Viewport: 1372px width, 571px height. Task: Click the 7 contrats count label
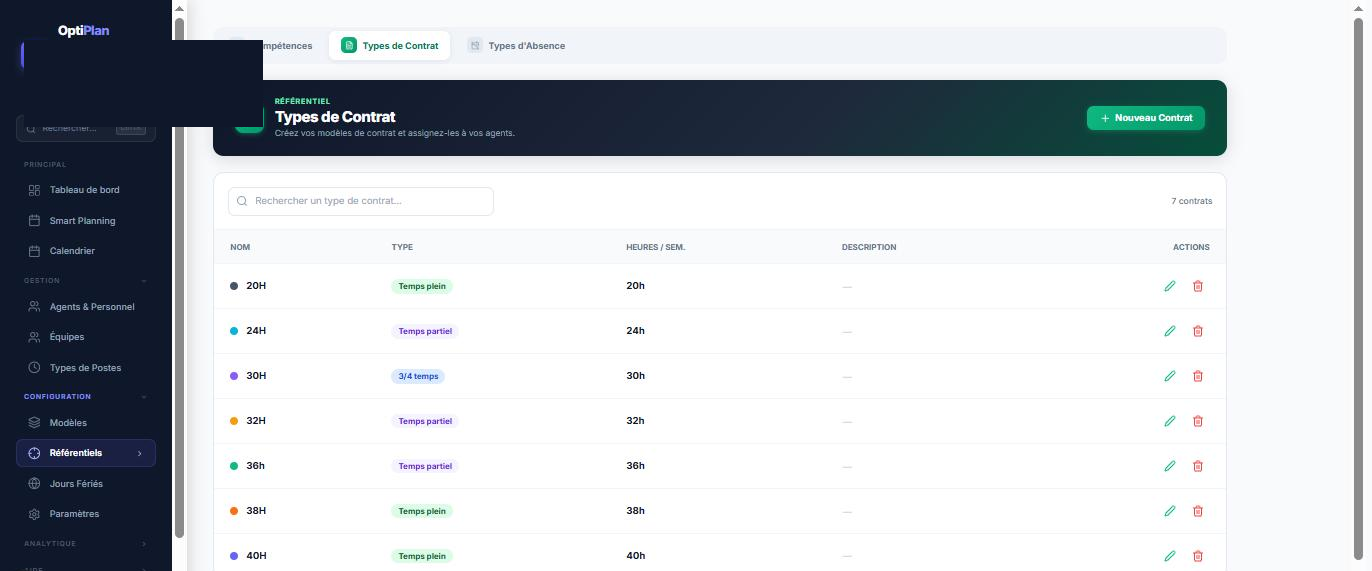(x=1192, y=201)
